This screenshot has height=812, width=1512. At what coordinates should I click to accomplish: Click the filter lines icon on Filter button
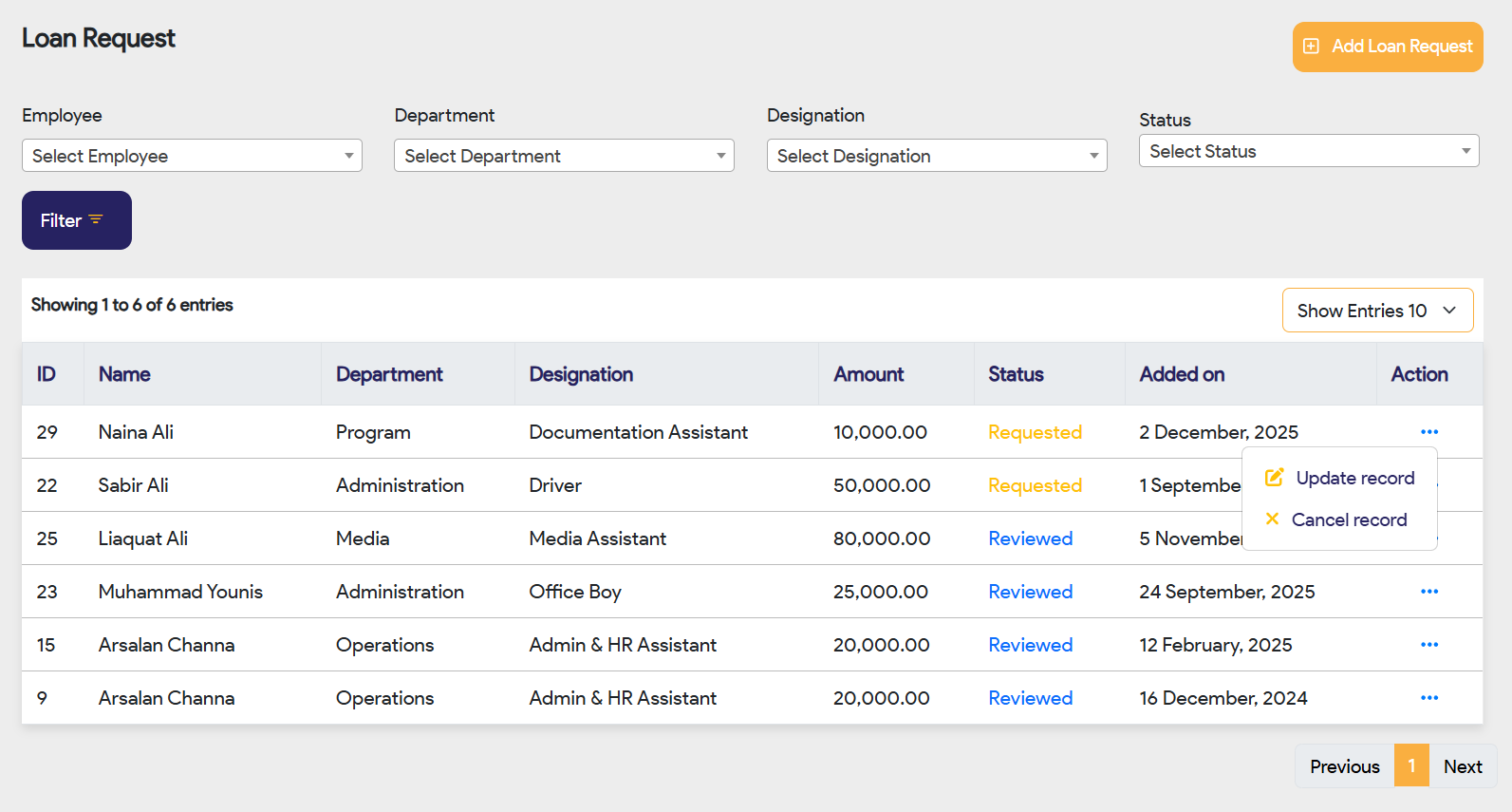coord(96,219)
